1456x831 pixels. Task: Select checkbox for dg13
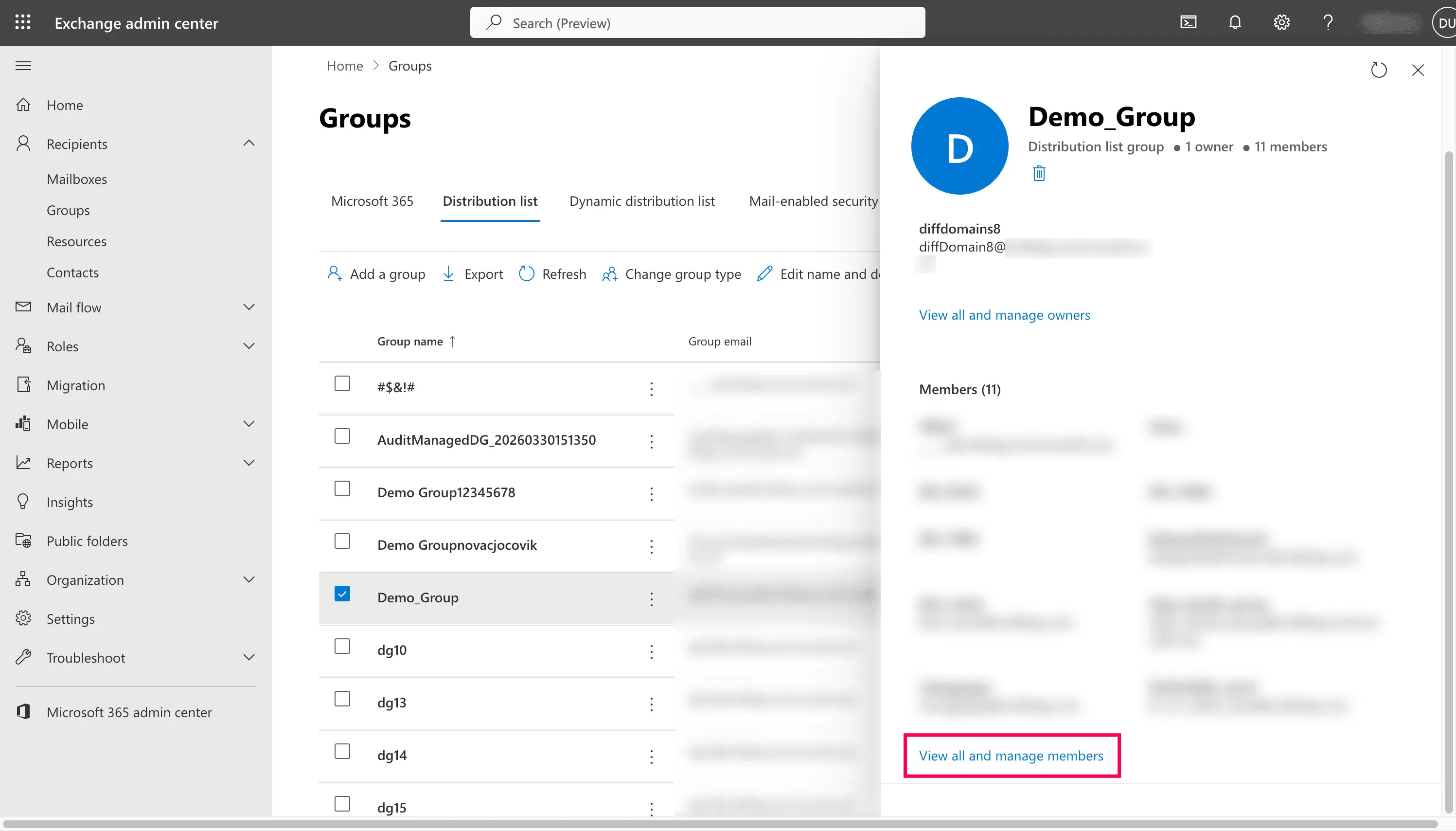(x=342, y=699)
